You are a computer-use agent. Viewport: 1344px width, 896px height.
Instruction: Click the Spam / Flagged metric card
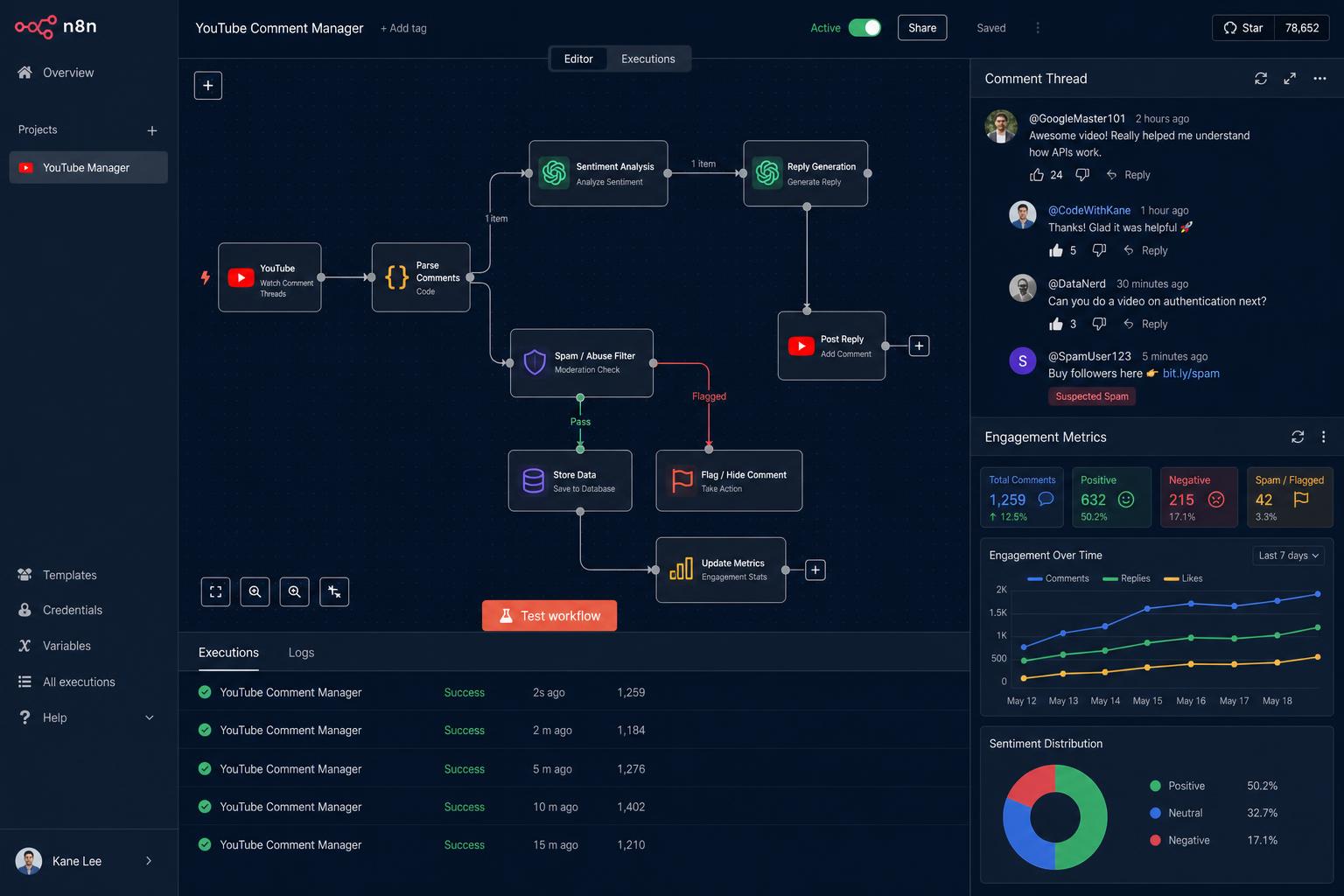tap(1289, 497)
